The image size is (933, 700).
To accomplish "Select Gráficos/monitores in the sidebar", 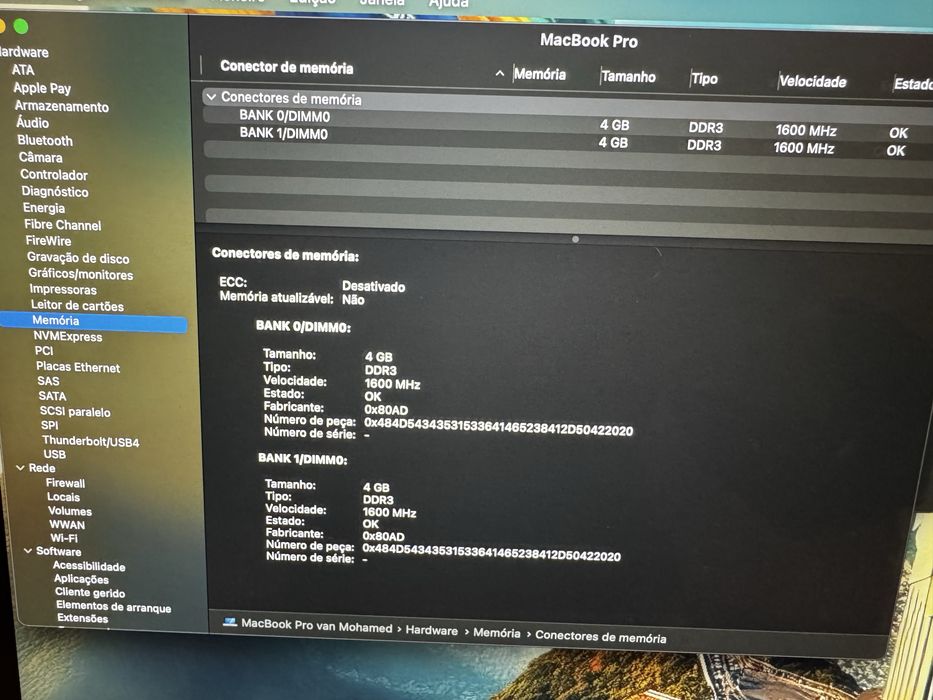I will click(x=81, y=274).
